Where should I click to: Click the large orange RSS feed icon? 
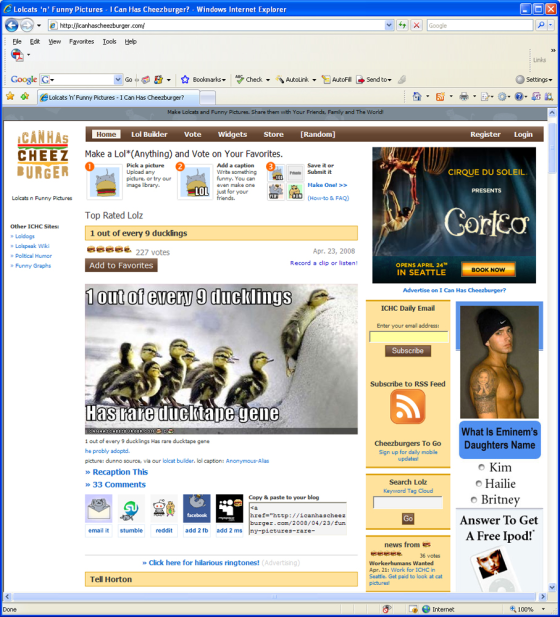407,407
